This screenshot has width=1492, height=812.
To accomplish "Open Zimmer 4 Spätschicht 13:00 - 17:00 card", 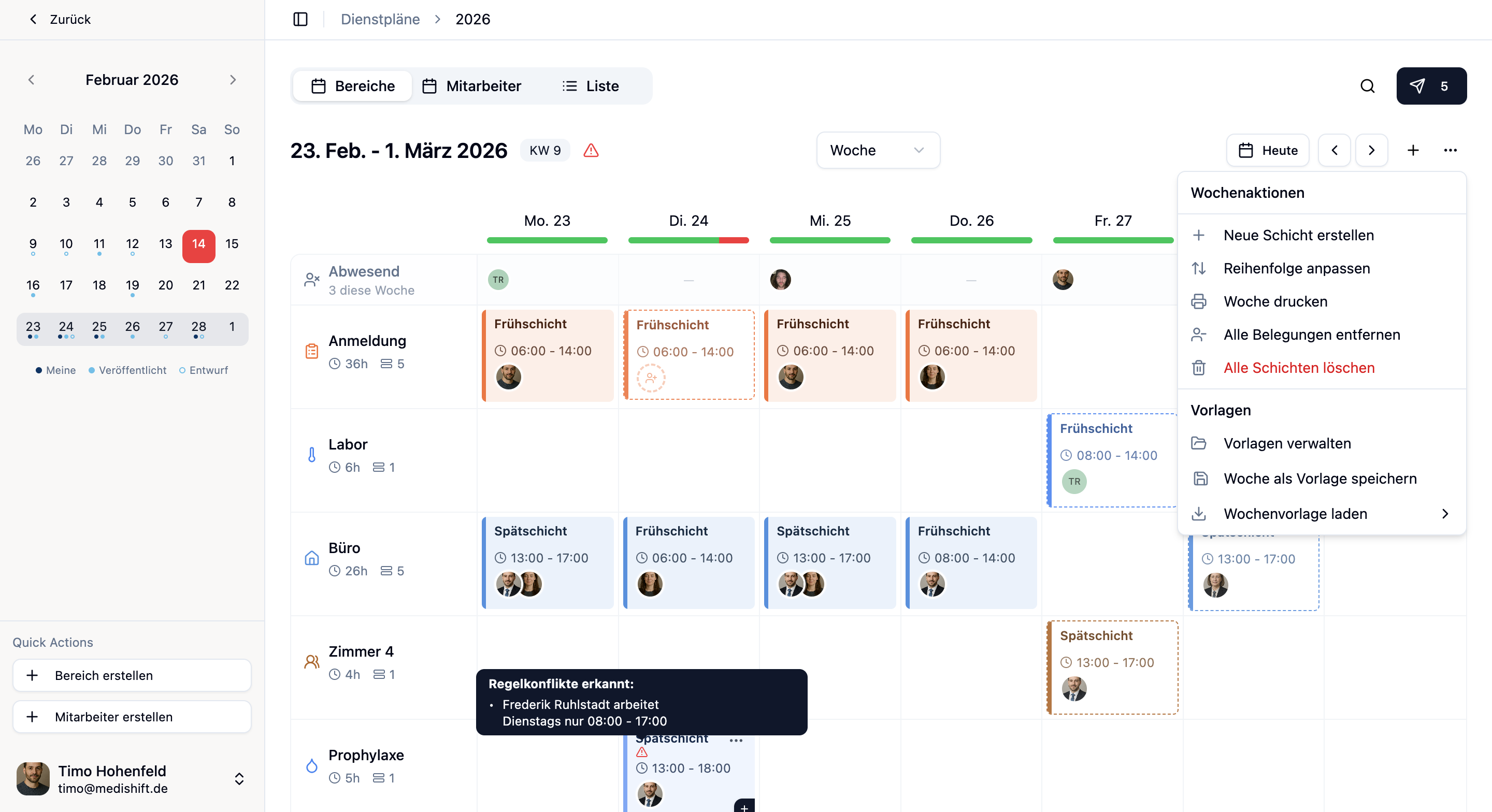I will (1113, 667).
